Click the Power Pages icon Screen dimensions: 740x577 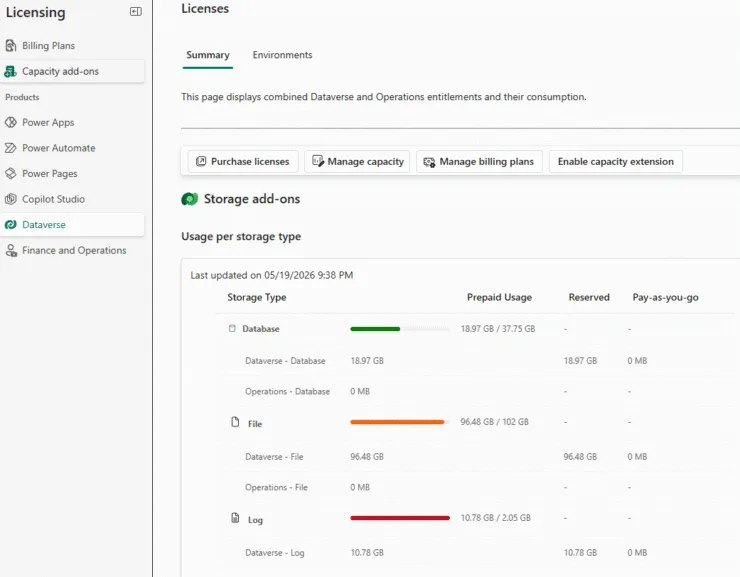pyautogui.click(x=10, y=173)
